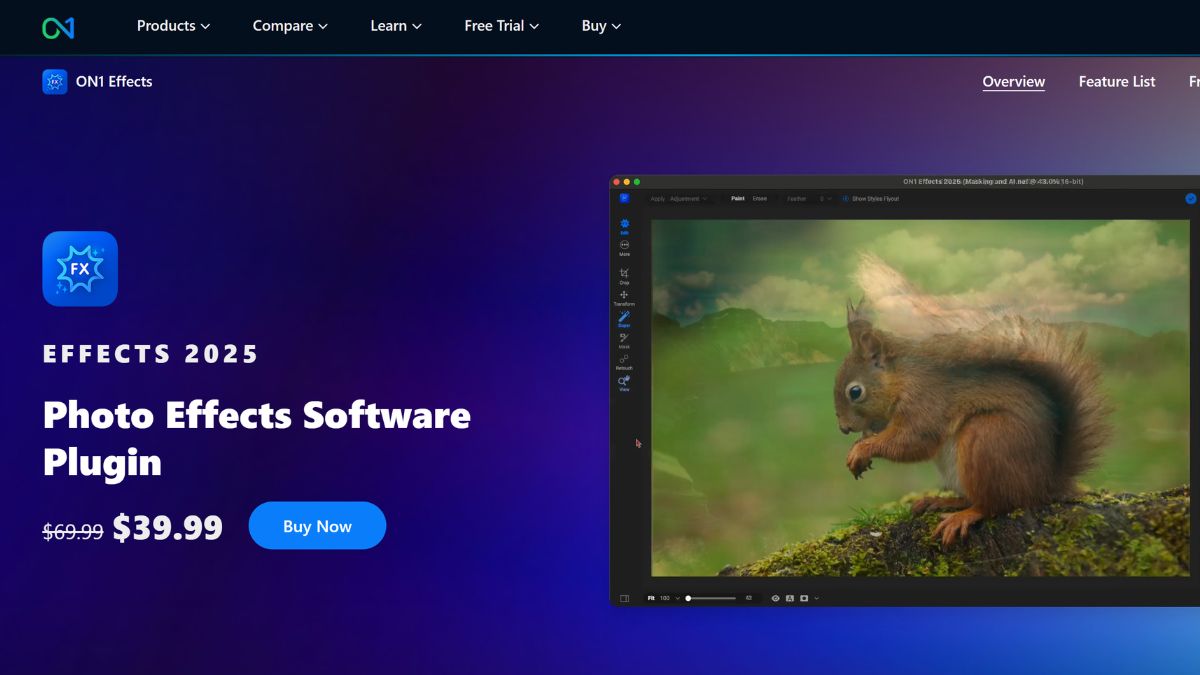The width and height of the screenshot is (1200, 675).
Task: Select the Retouch tool icon
Action: click(x=624, y=361)
